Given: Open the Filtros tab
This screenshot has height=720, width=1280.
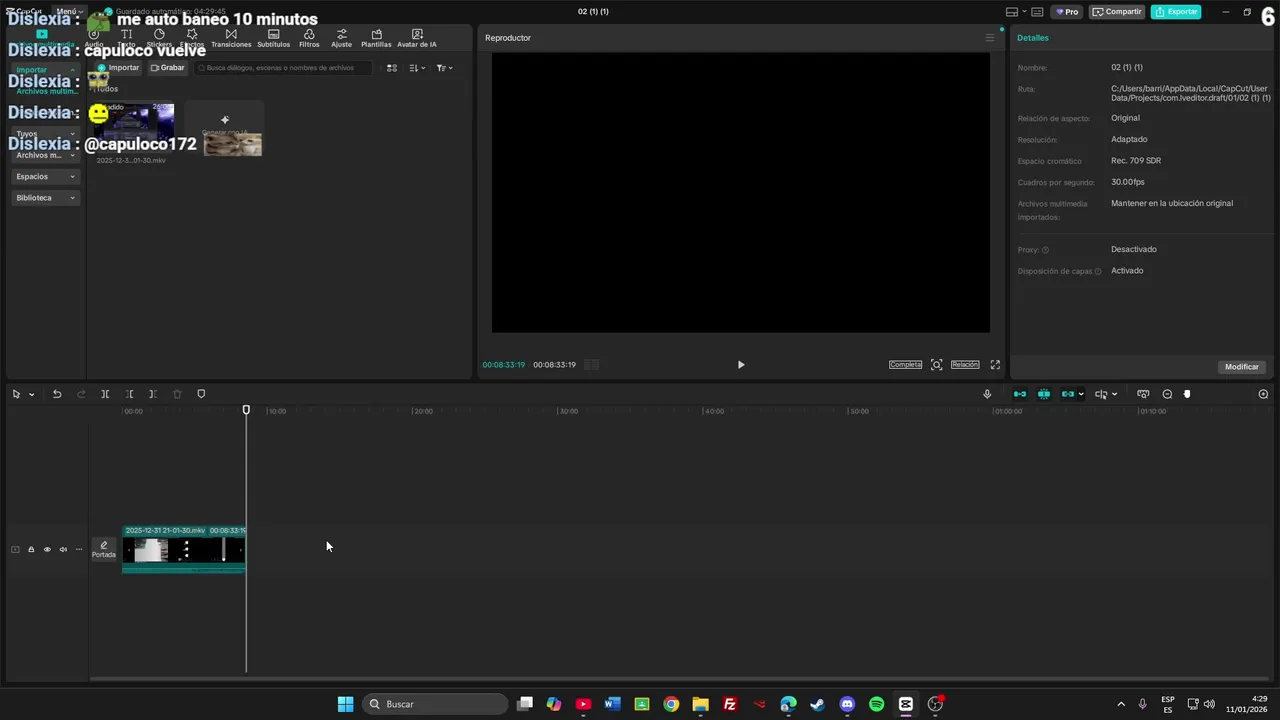Looking at the screenshot, I should 309,38.
